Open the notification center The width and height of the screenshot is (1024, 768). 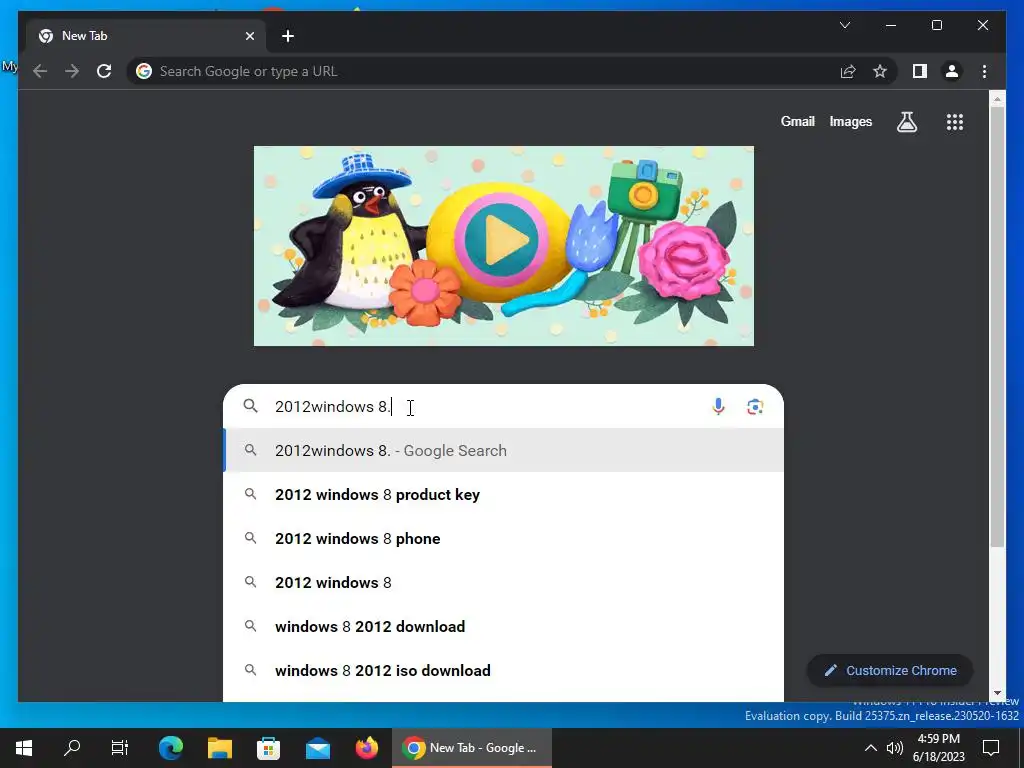[991, 748]
